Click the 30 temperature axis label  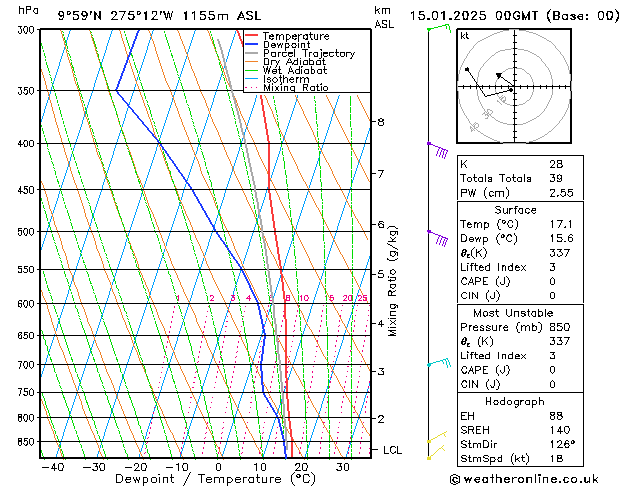pos(343,467)
